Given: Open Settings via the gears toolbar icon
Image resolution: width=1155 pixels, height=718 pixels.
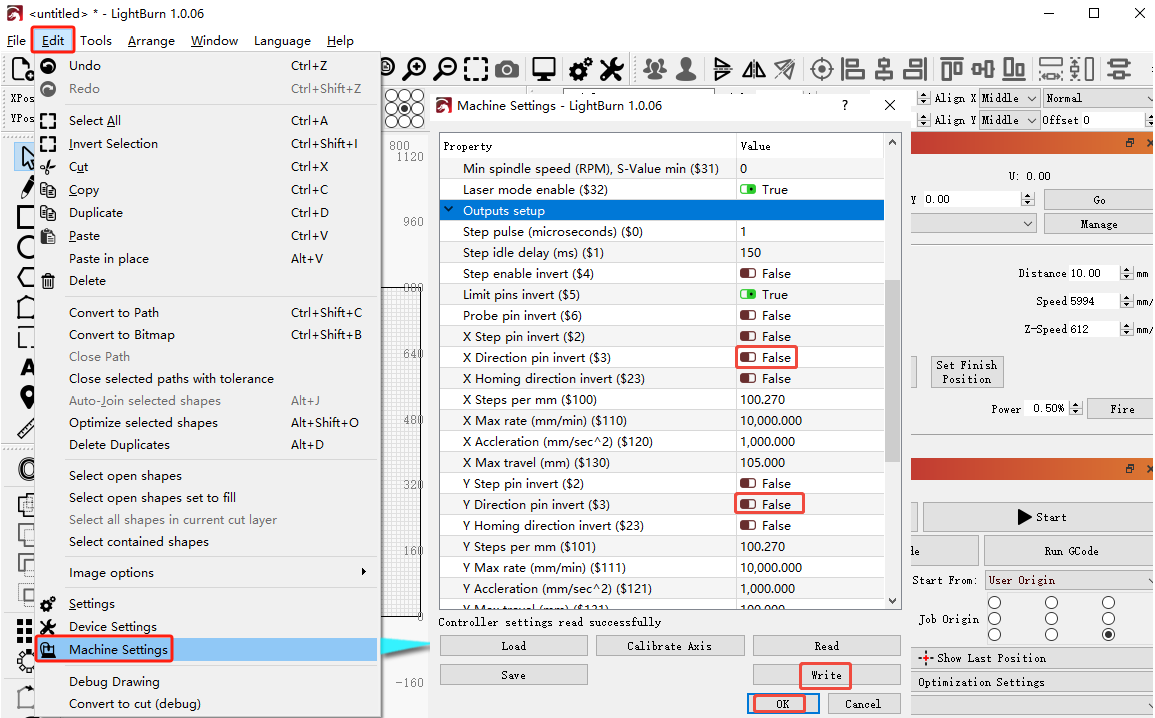Looking at the screenshot, I should tap(580, 69).
